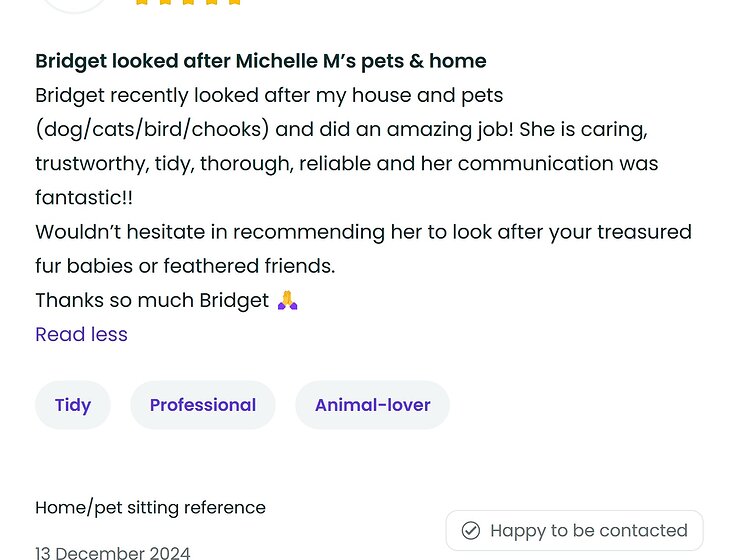Viewport: 730px width, 560px height.
Task: Click the Home/pet sitting reference label
Action: pyautogui.click(x=150, y=507)
